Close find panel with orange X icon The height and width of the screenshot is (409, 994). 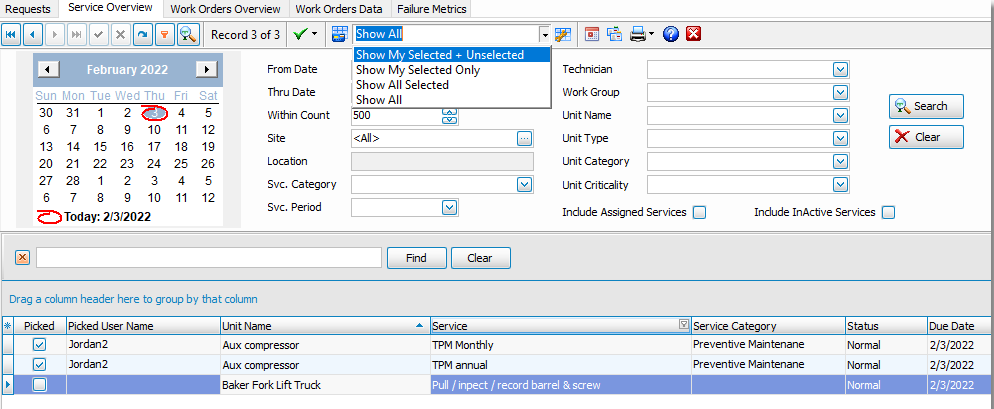tap(22, 257)
